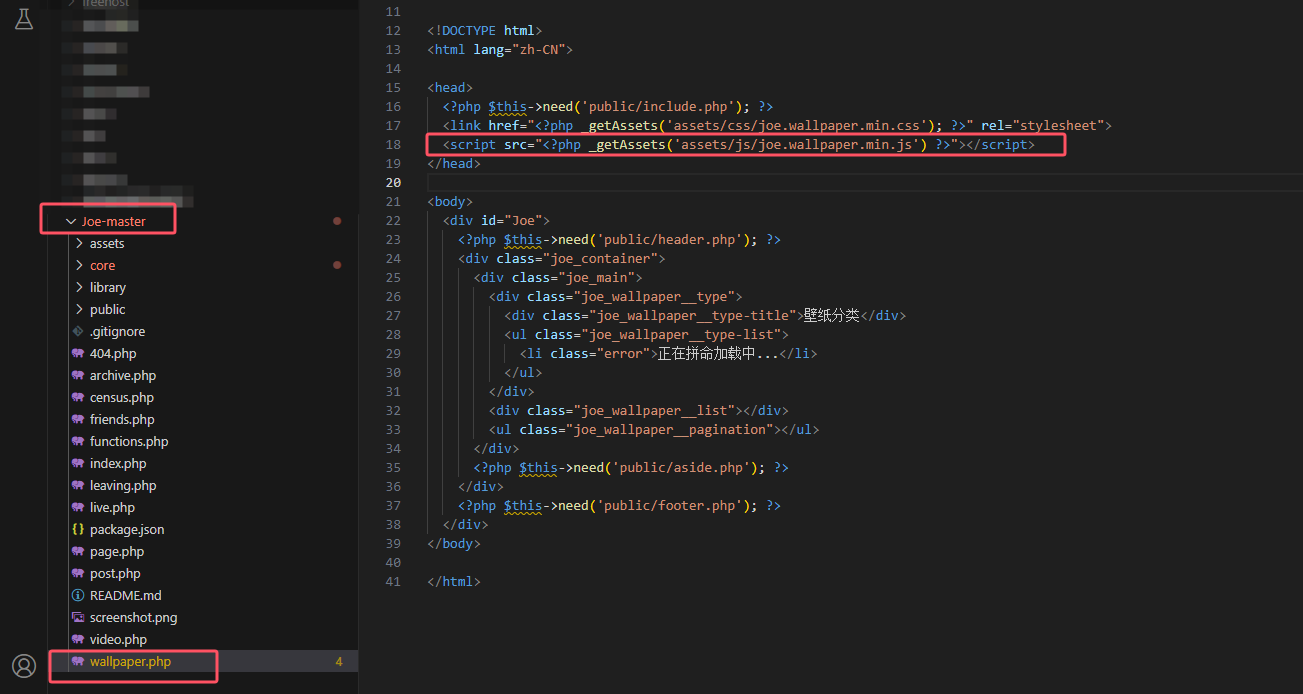Select wallpaper.php in the explorer
This screenshot has height=694, width=1303.
click(x=130, y=661)
